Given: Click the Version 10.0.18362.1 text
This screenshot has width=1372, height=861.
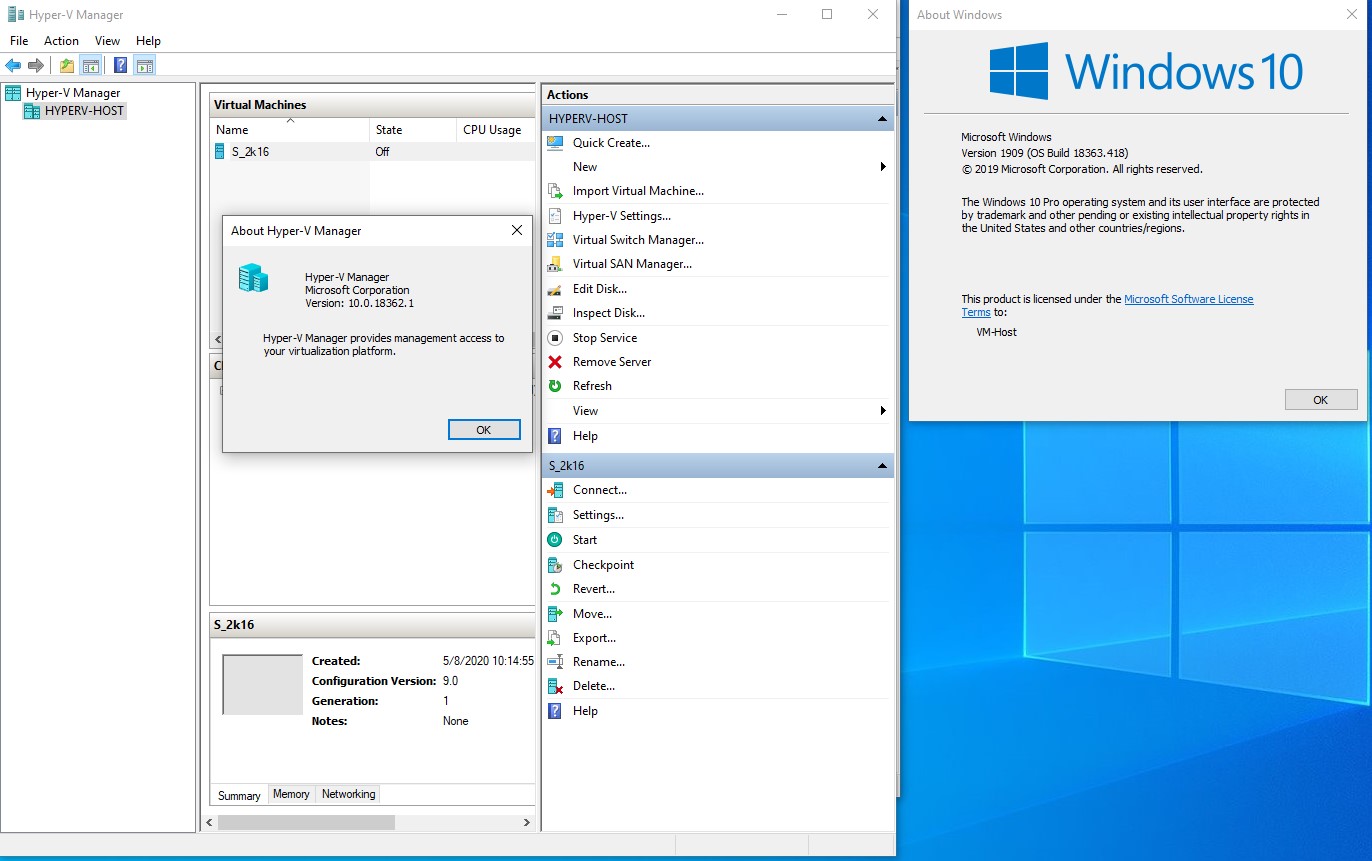Looking at the screenshot, I should click(x=359, y=303).
